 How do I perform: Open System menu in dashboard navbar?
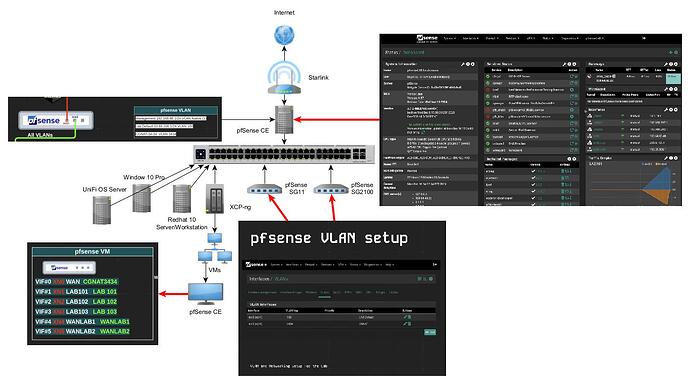449,38
